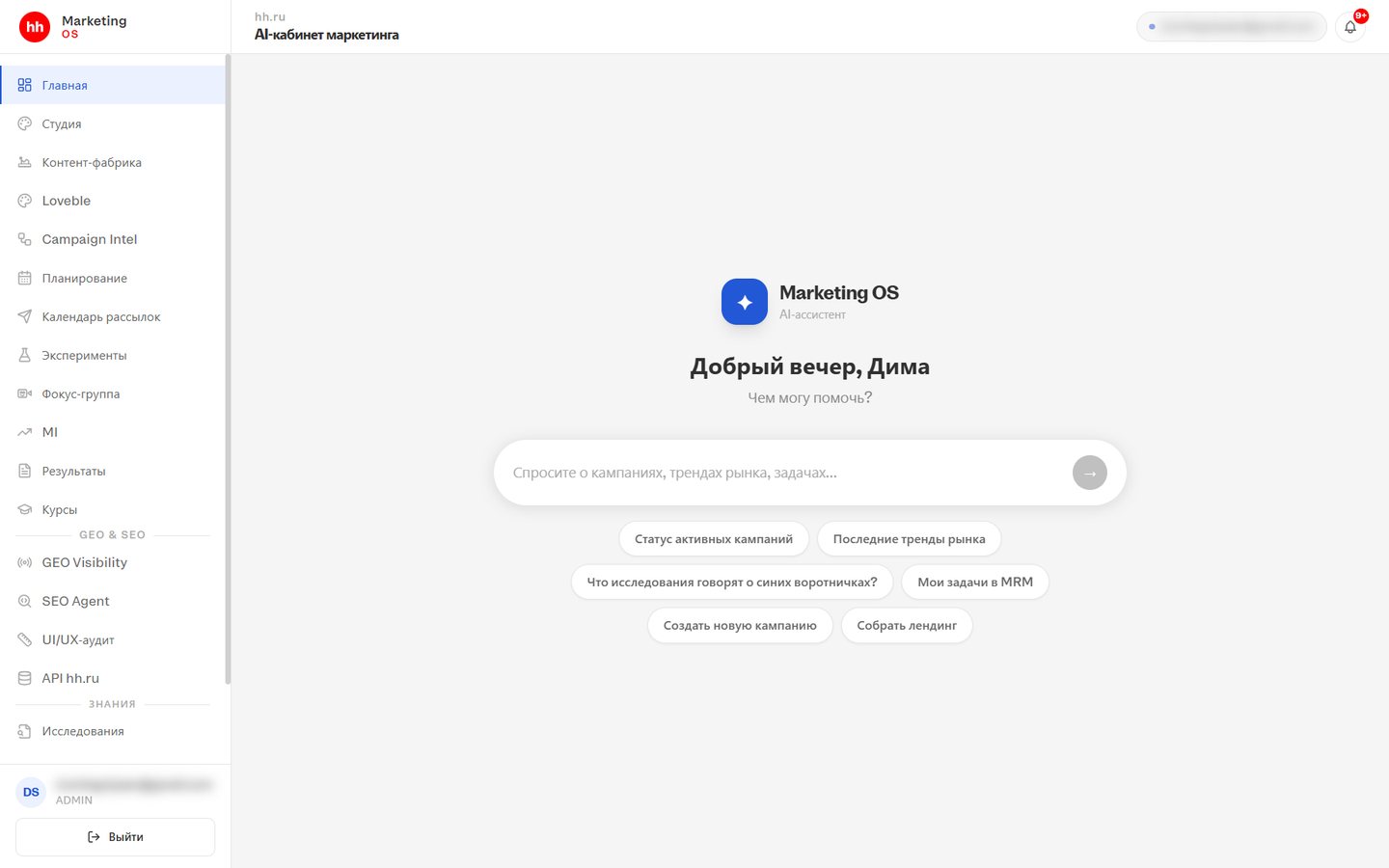This screenshot has height=868, width=1389.
Task: Open the Результаты page
Action: [x=113, y=471]
